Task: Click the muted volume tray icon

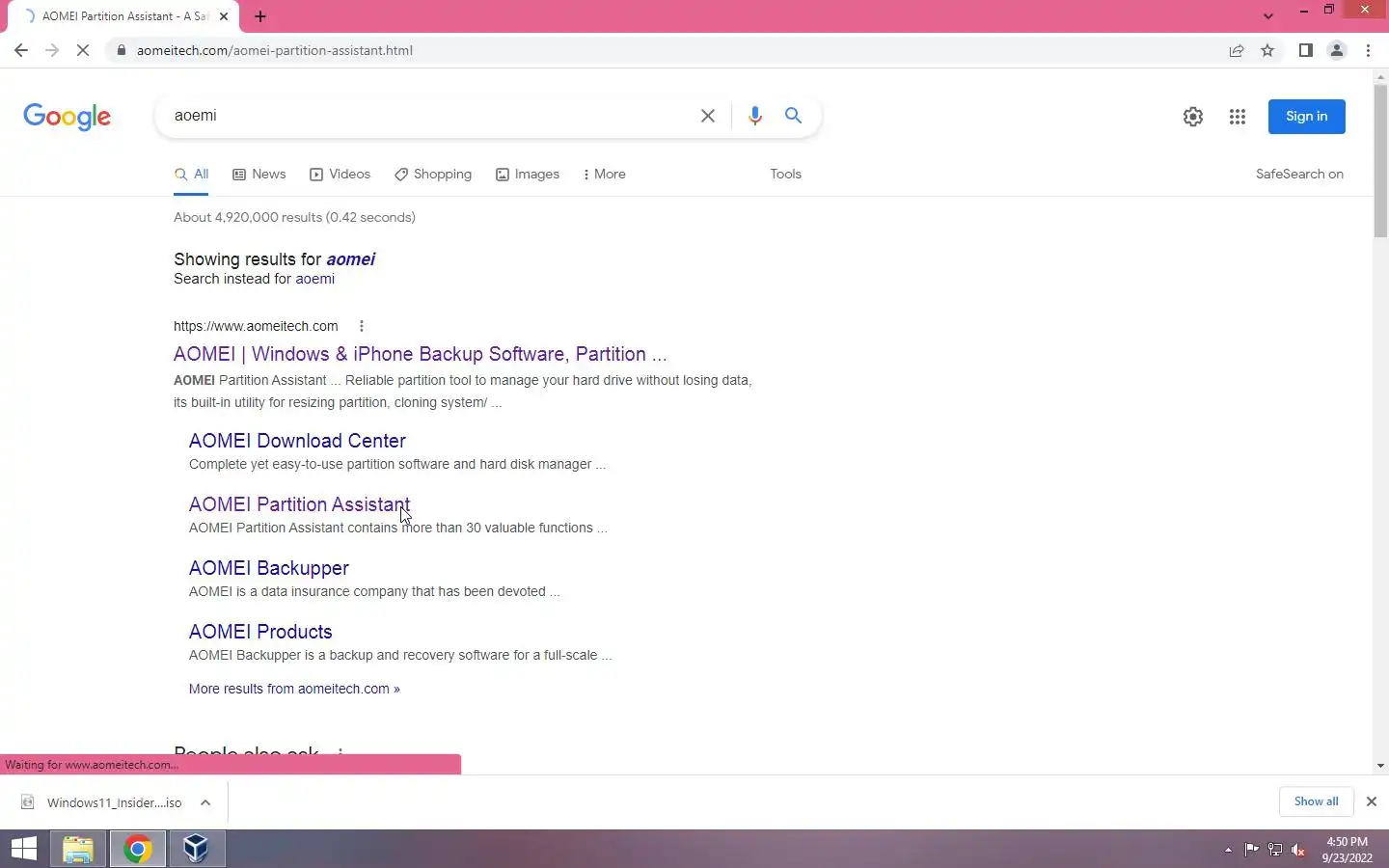Action: coord(1298,850)
